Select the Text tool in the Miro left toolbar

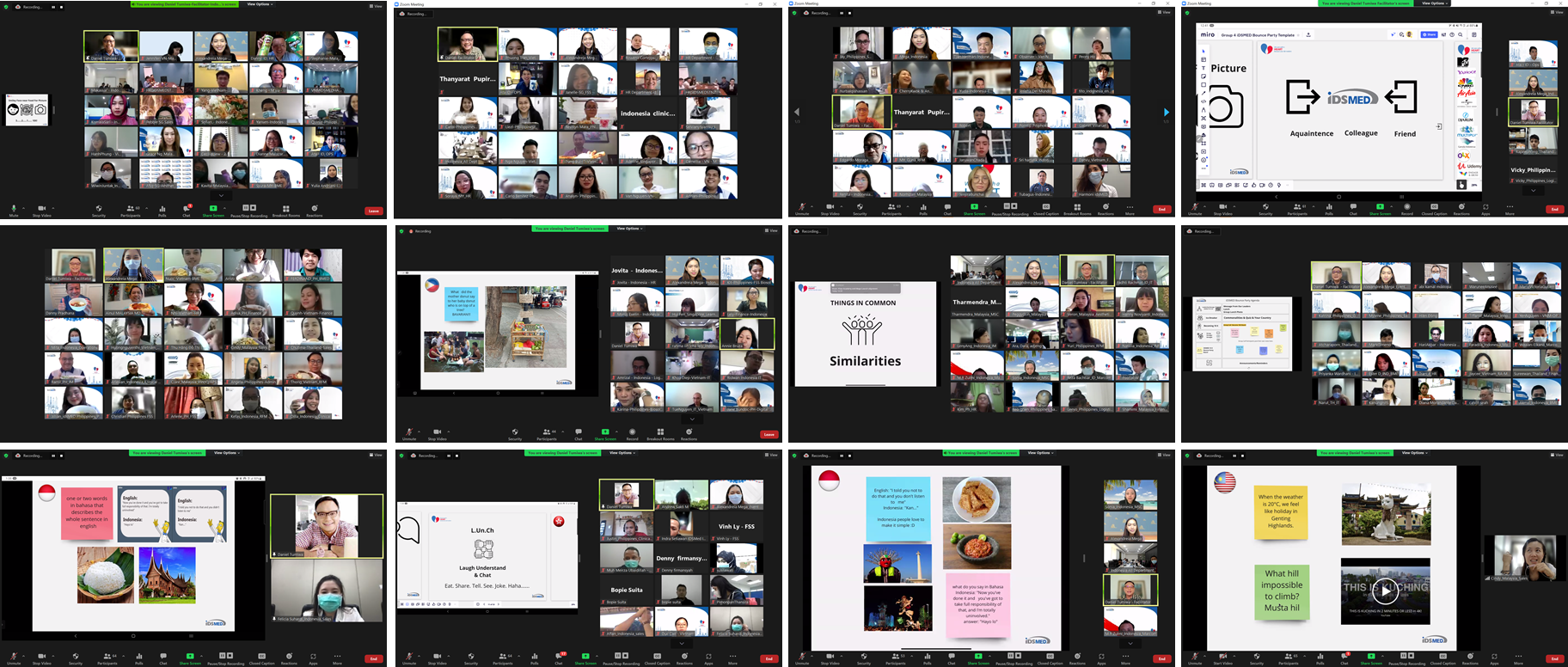click(x=1204, y=68)
